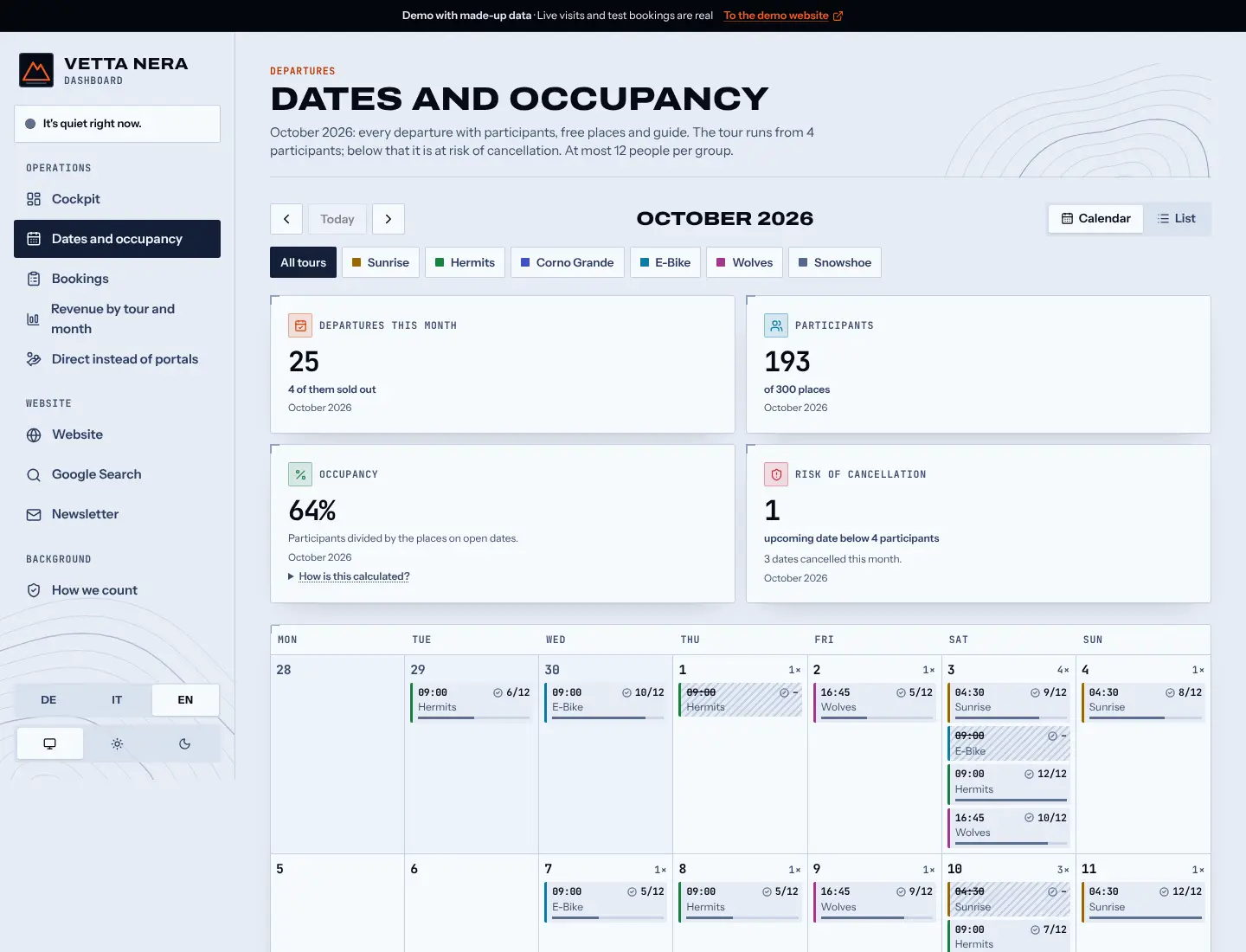Filter by Hermits tour

465,262
